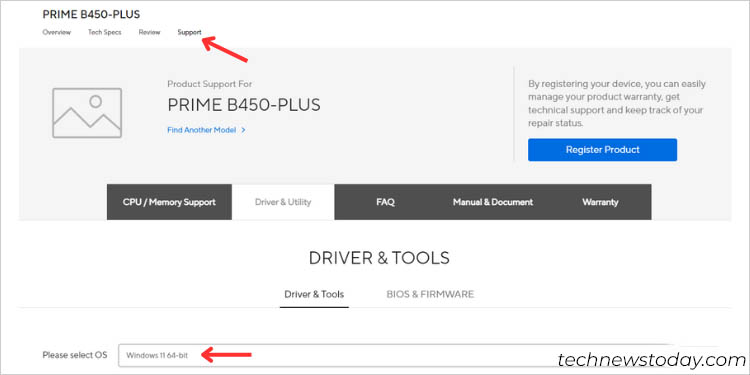Open the Review tab
Screen dimensions: 750x375
coord(149,33)
